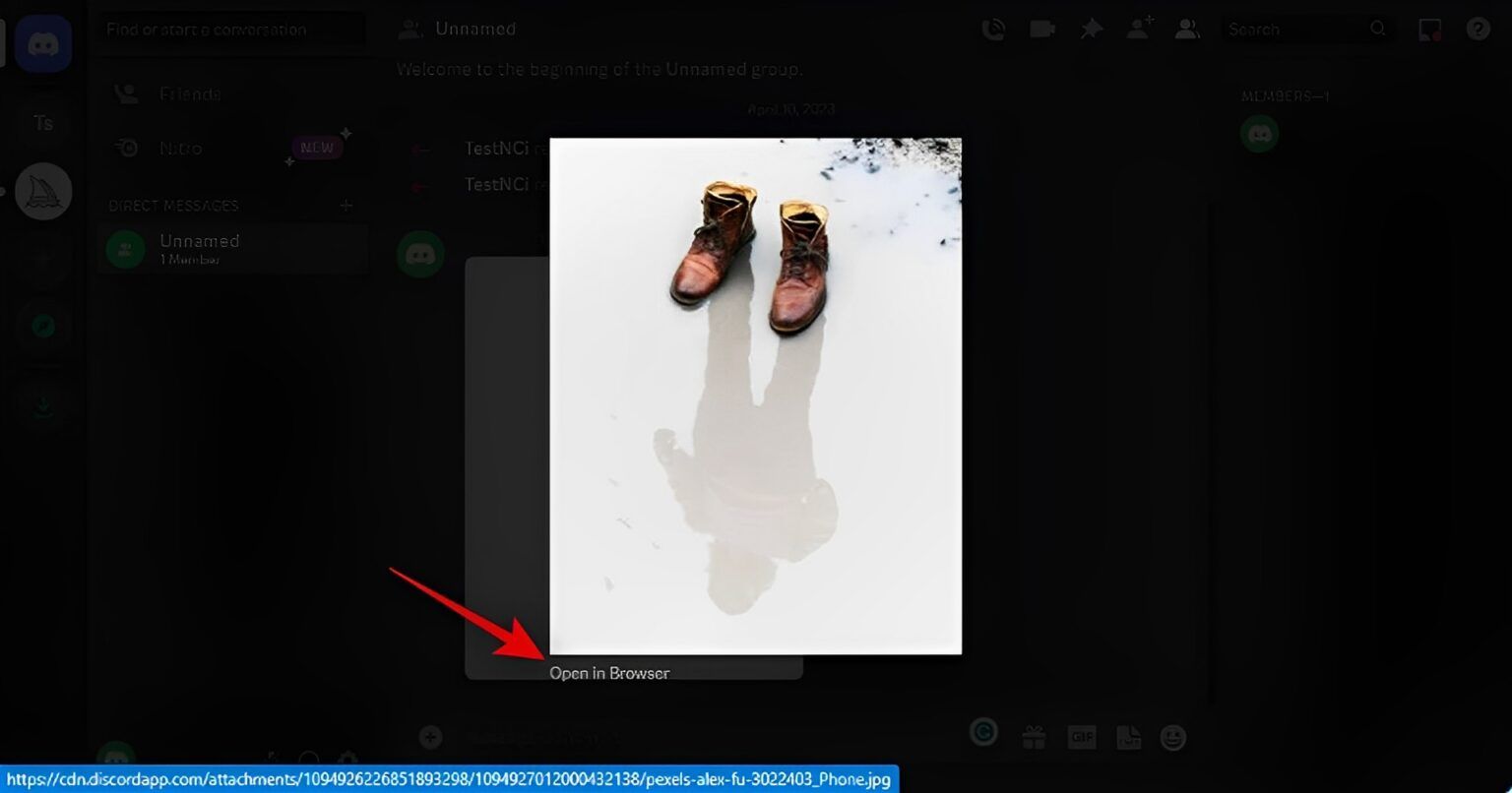Image resolution: width=1512 pixels, height=793 pixels.
Task: Open the GIF picker
Action: click(1082, 737)
